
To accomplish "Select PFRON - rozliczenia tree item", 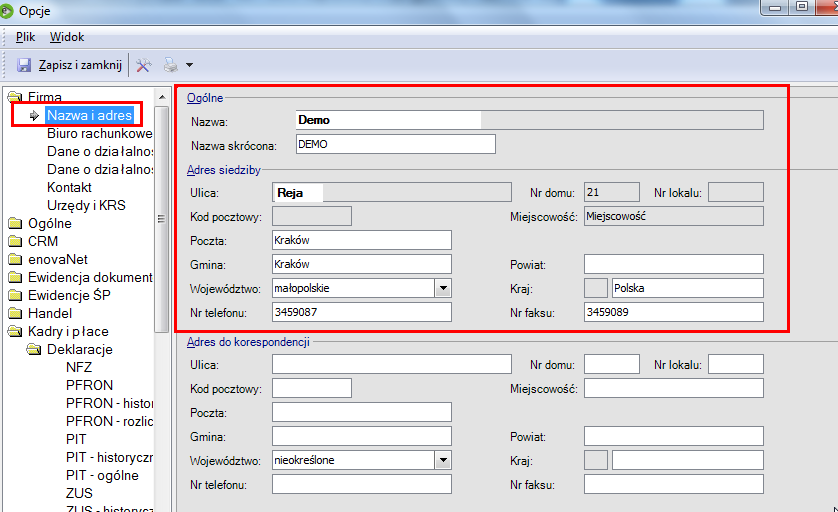I will coord(110,421).
